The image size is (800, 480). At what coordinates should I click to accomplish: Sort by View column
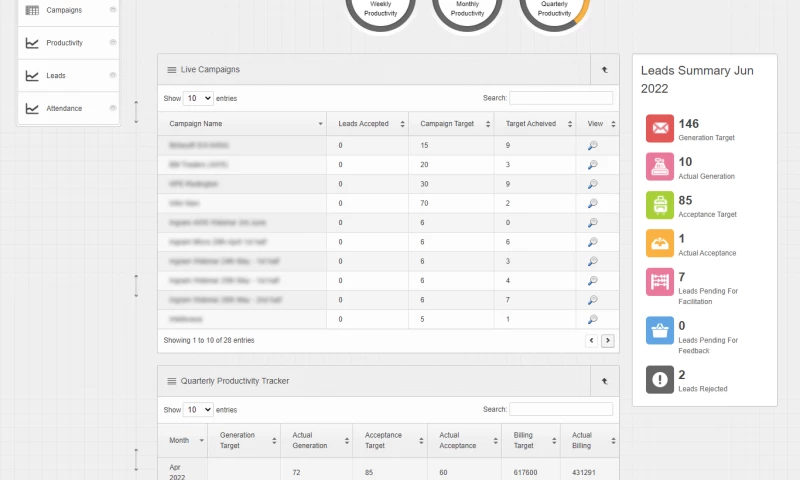click(597, 123)
